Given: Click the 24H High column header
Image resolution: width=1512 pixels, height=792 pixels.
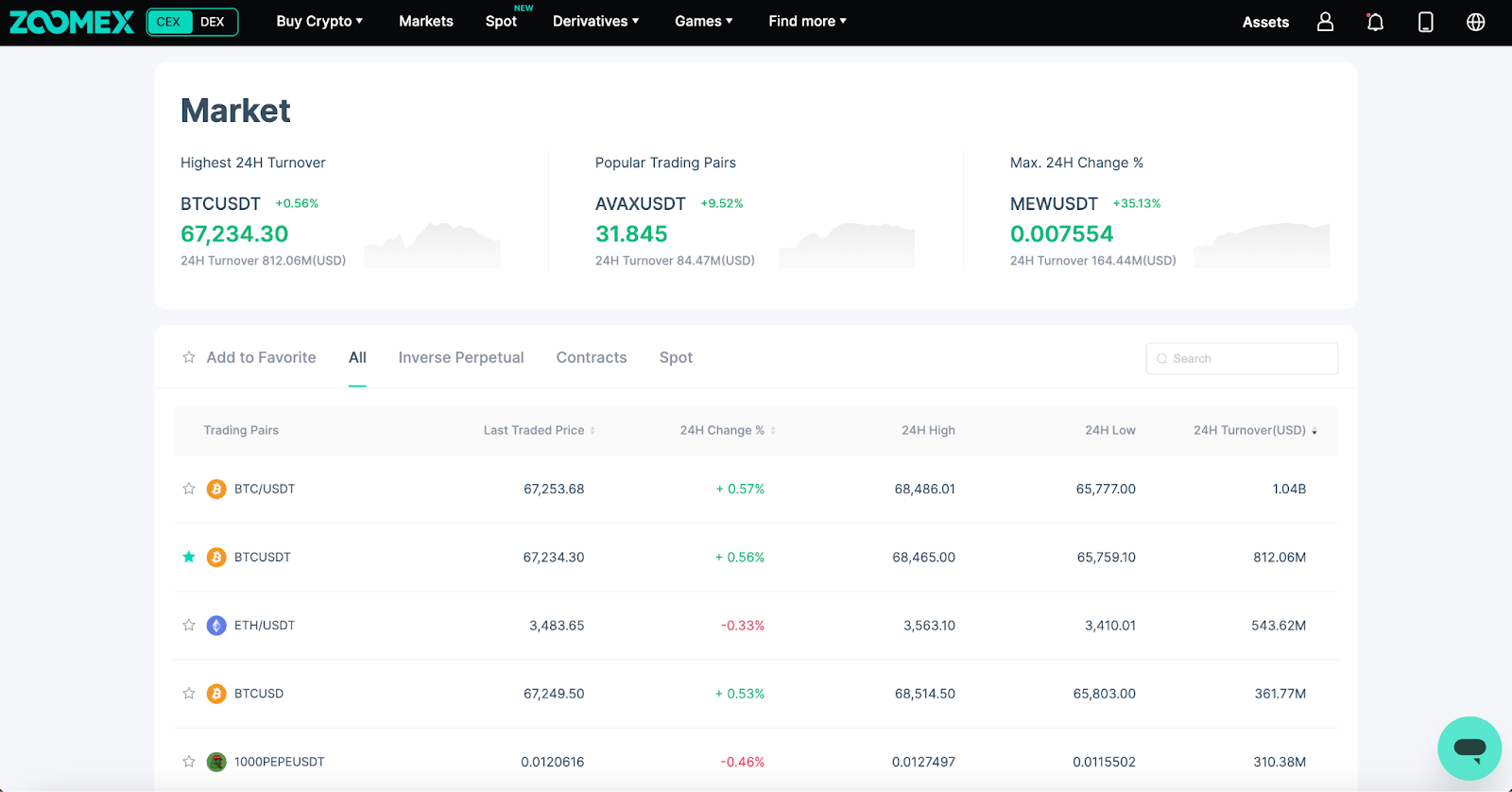Looking at the screenshot, I should pos(928,430).
